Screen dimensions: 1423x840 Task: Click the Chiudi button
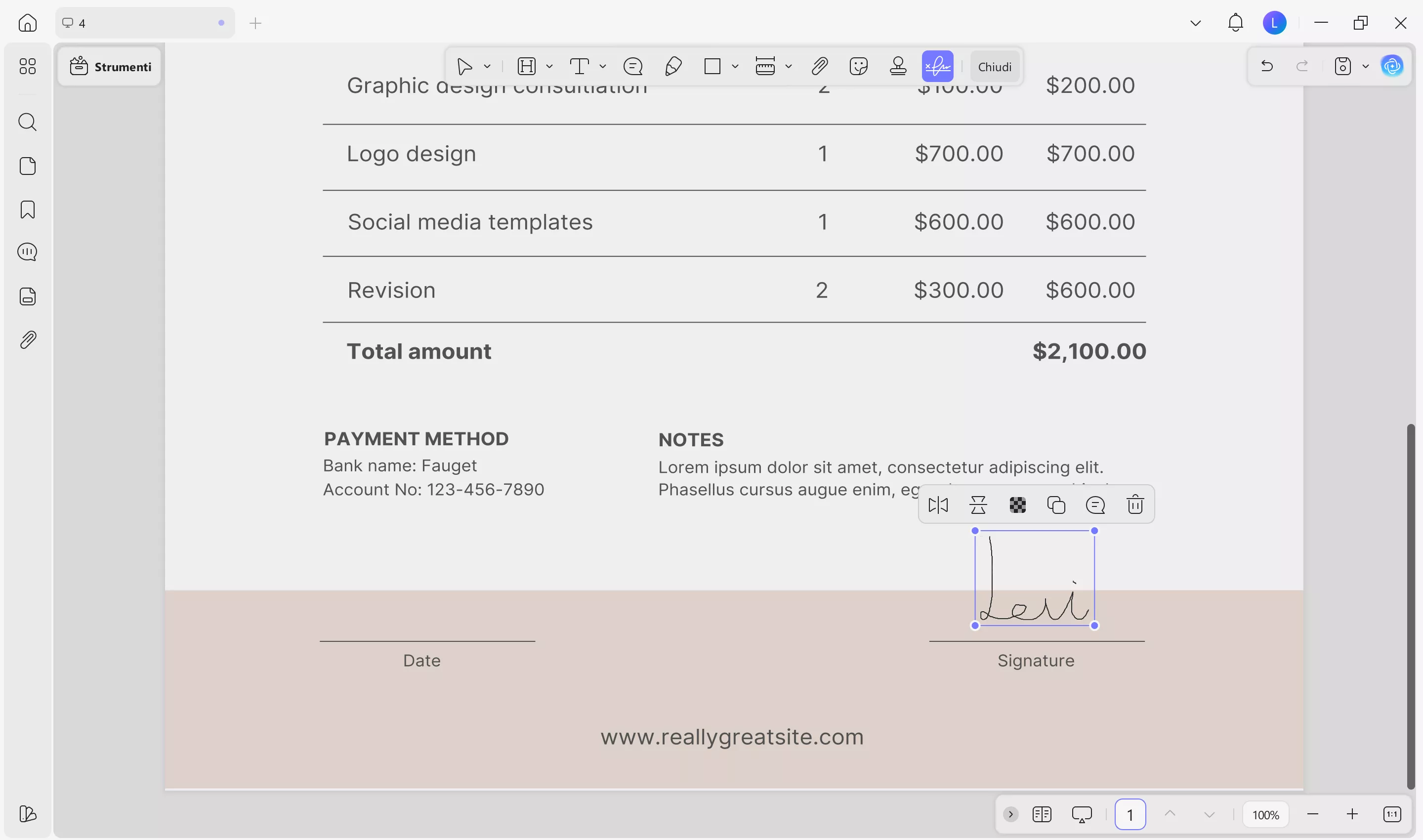pos(995,66)
